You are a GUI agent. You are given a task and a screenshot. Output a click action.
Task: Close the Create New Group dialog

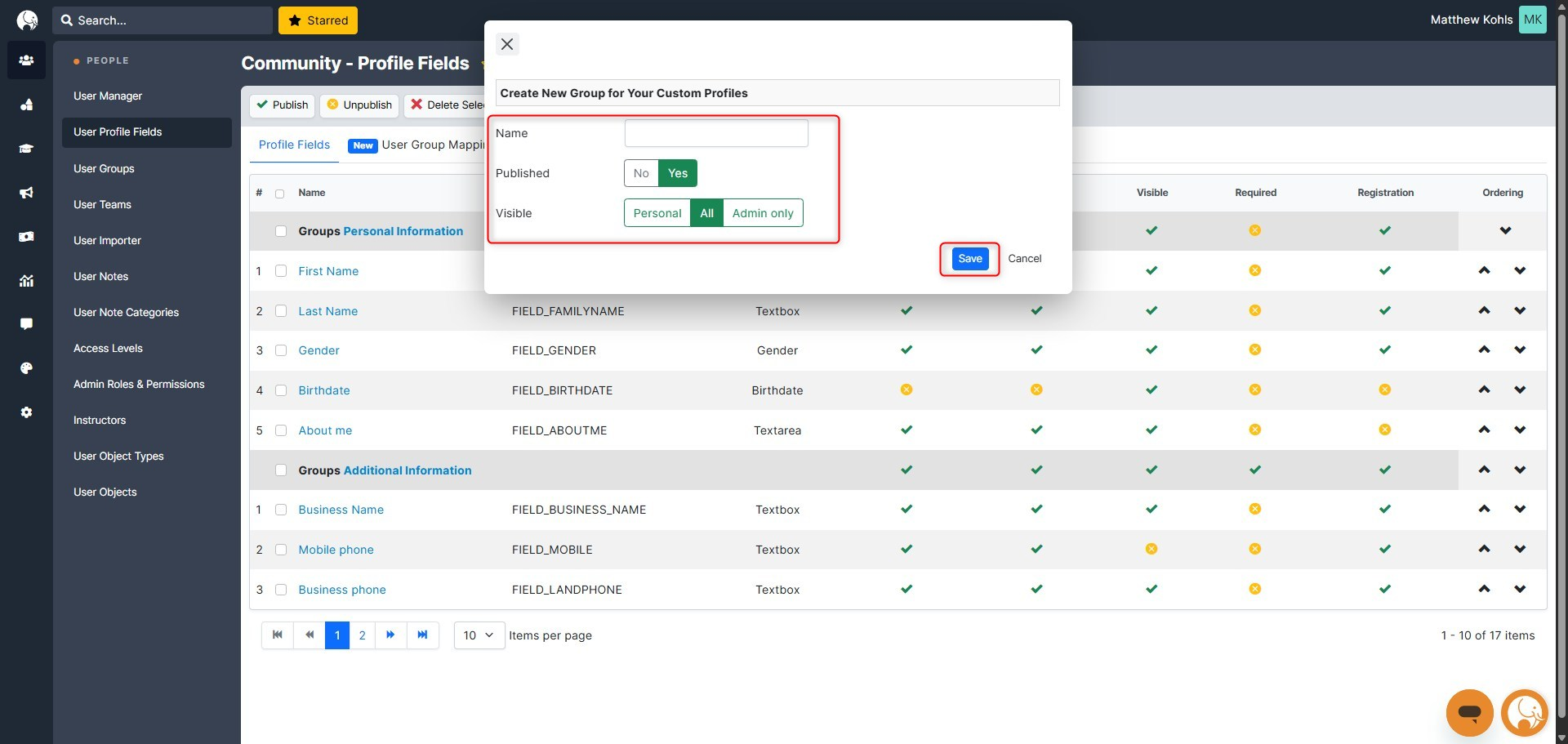(x=507, y=44)
